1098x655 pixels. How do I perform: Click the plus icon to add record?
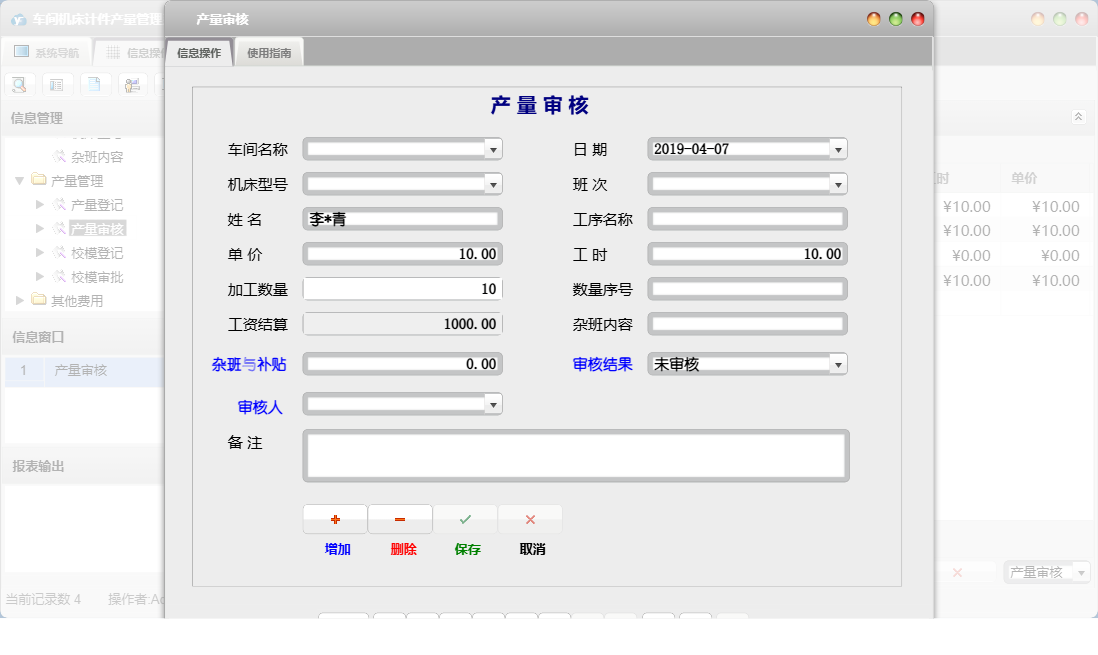[335, 519]
